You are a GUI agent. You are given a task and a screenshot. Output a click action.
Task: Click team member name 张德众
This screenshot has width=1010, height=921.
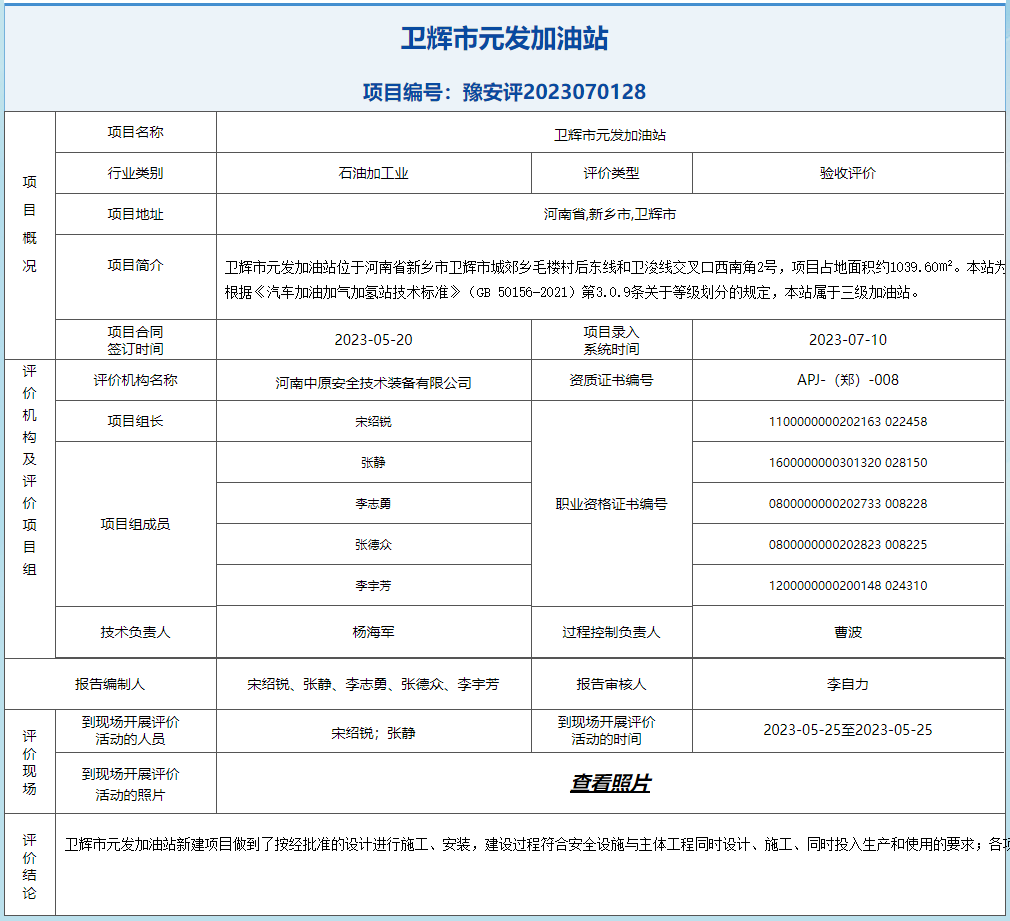tap(374, 544)
